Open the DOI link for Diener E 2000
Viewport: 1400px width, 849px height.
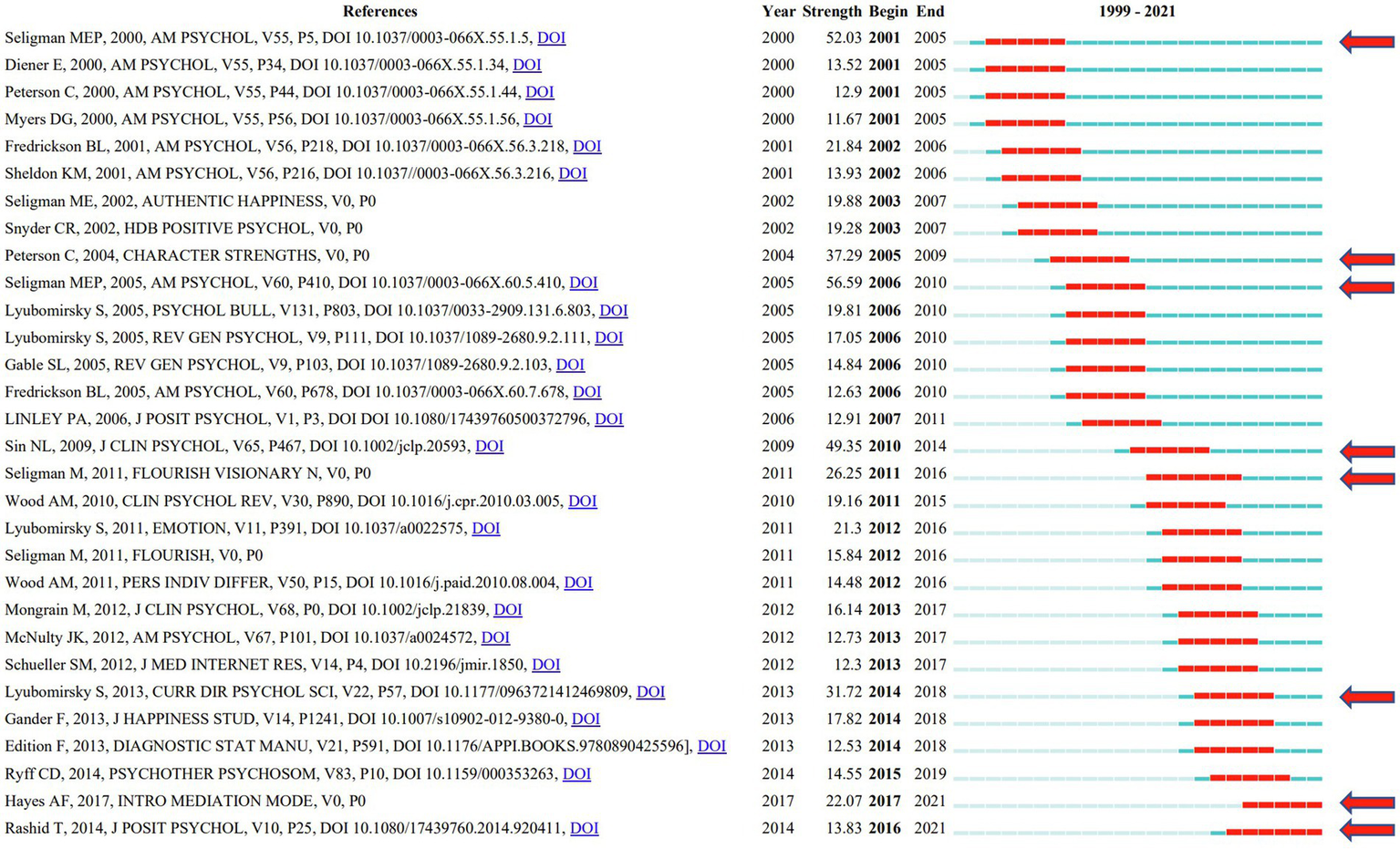(x=526, y=65)
